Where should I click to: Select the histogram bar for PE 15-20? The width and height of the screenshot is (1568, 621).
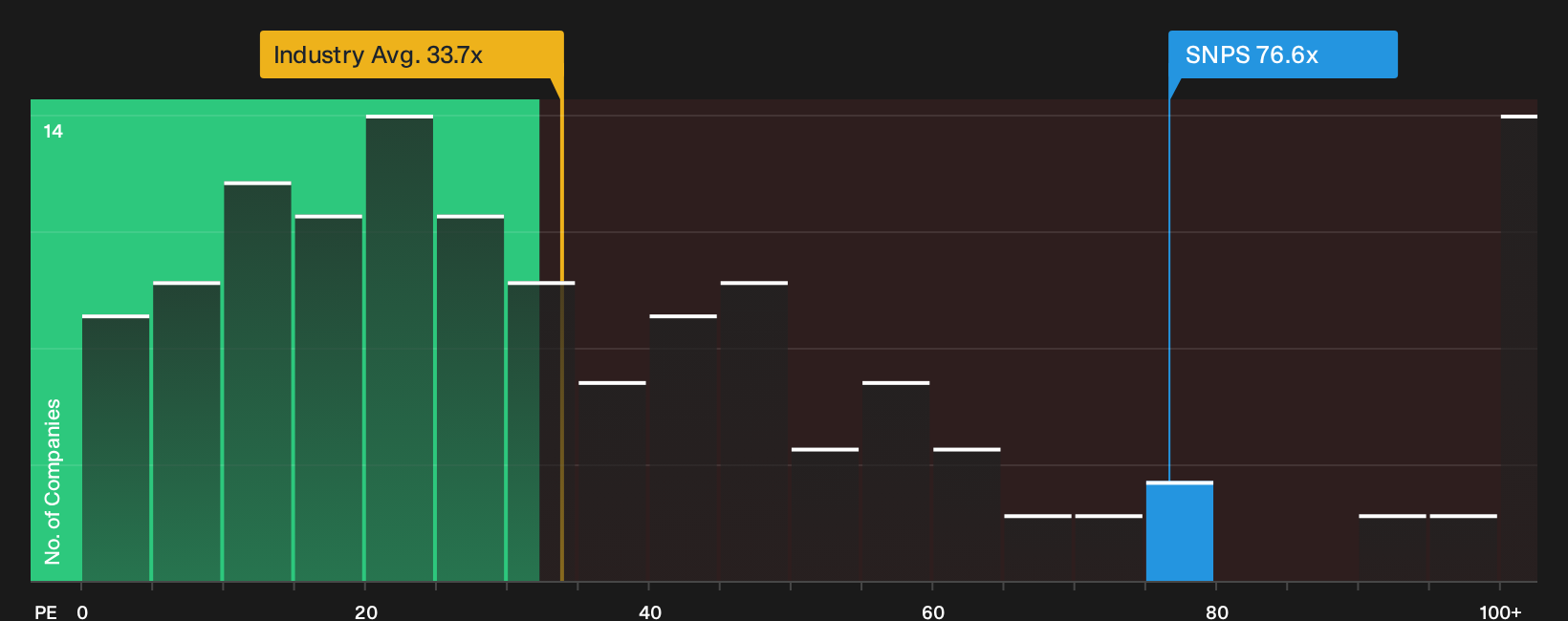point(329,397)
